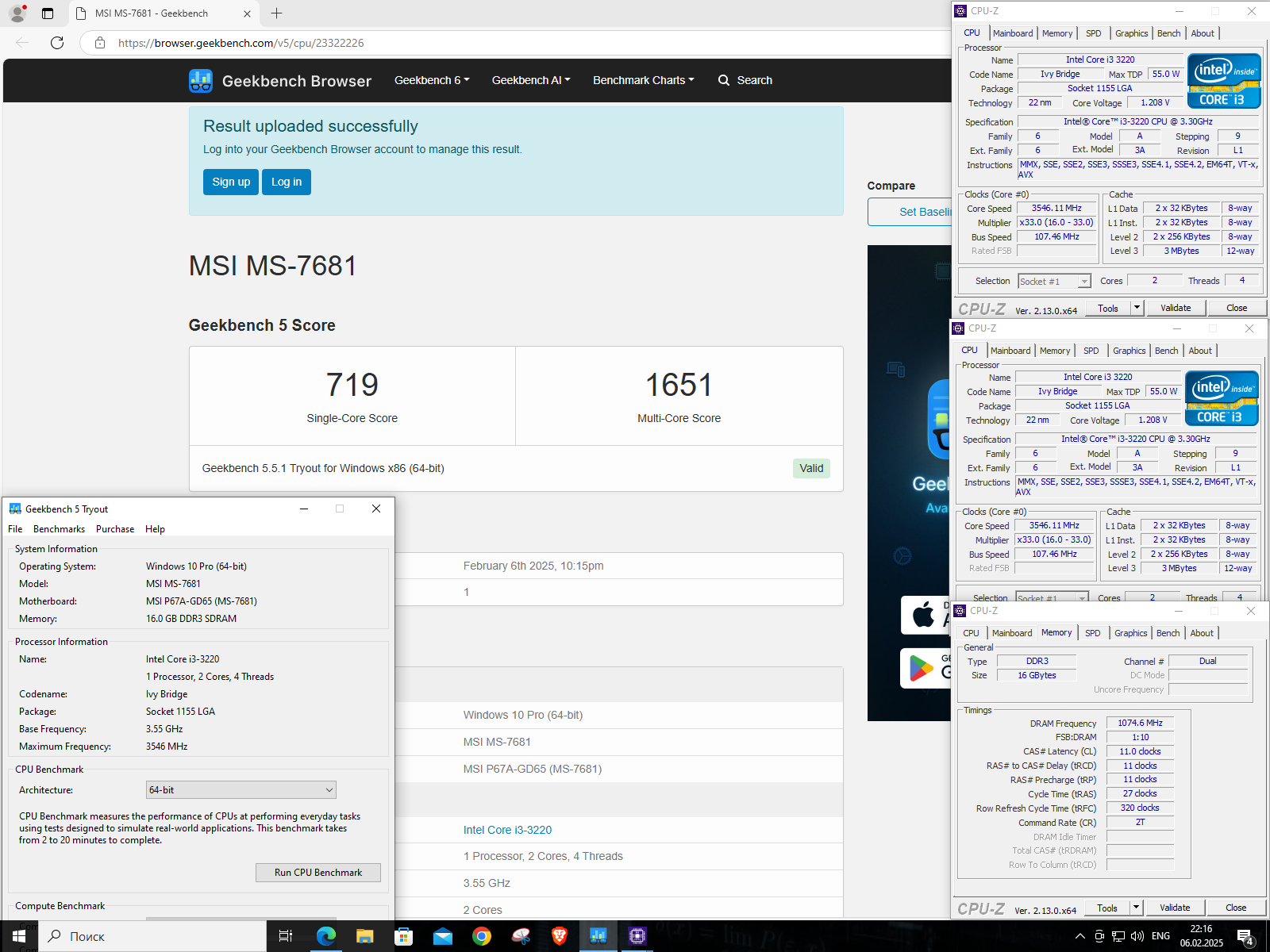Click the 719 Single-Core Score
This screenshot has height=952, width=1270.
(352, 385)
